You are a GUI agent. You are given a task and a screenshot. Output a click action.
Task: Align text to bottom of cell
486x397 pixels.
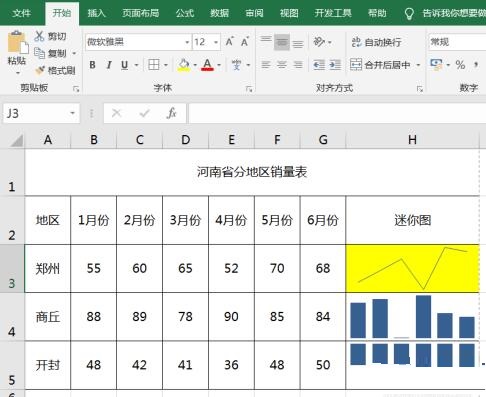tap(298, 43)
